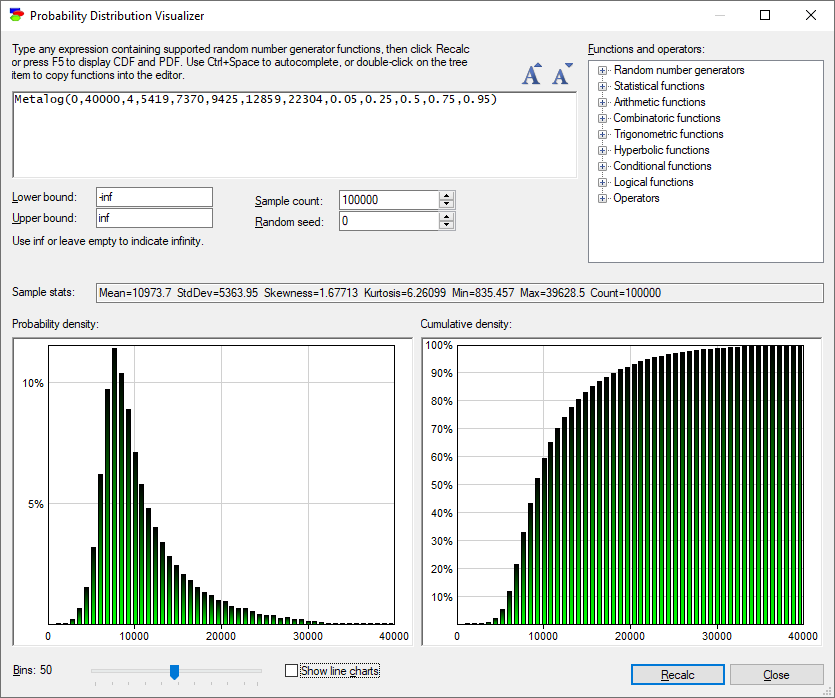Select Logical functions tree label
Screen dimensions: 835x698
(x=653, y=182)
